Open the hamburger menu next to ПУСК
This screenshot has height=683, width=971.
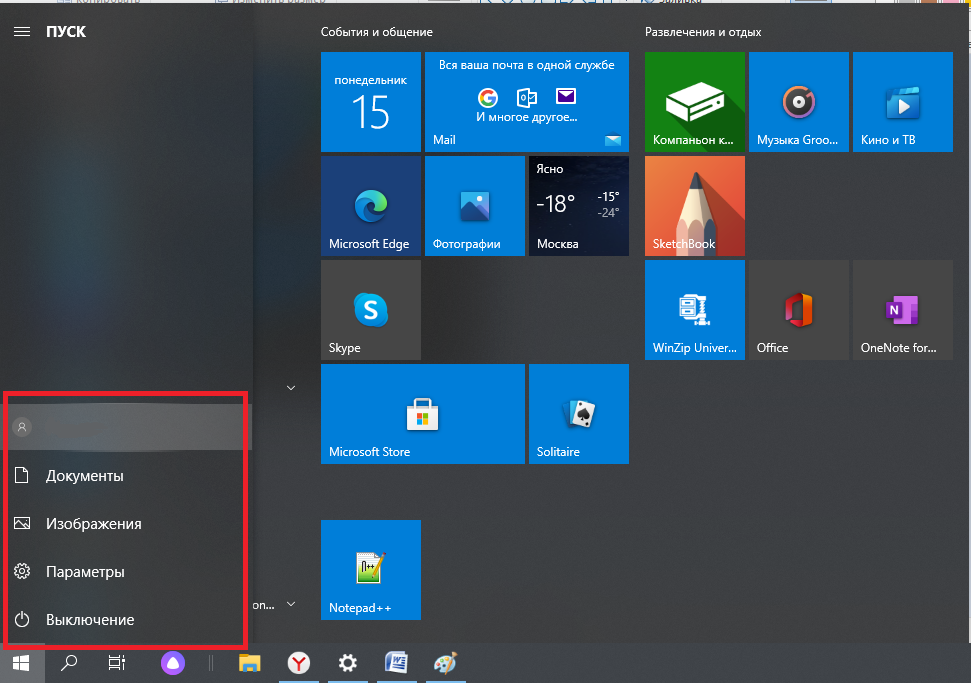(x=22, y=32)
